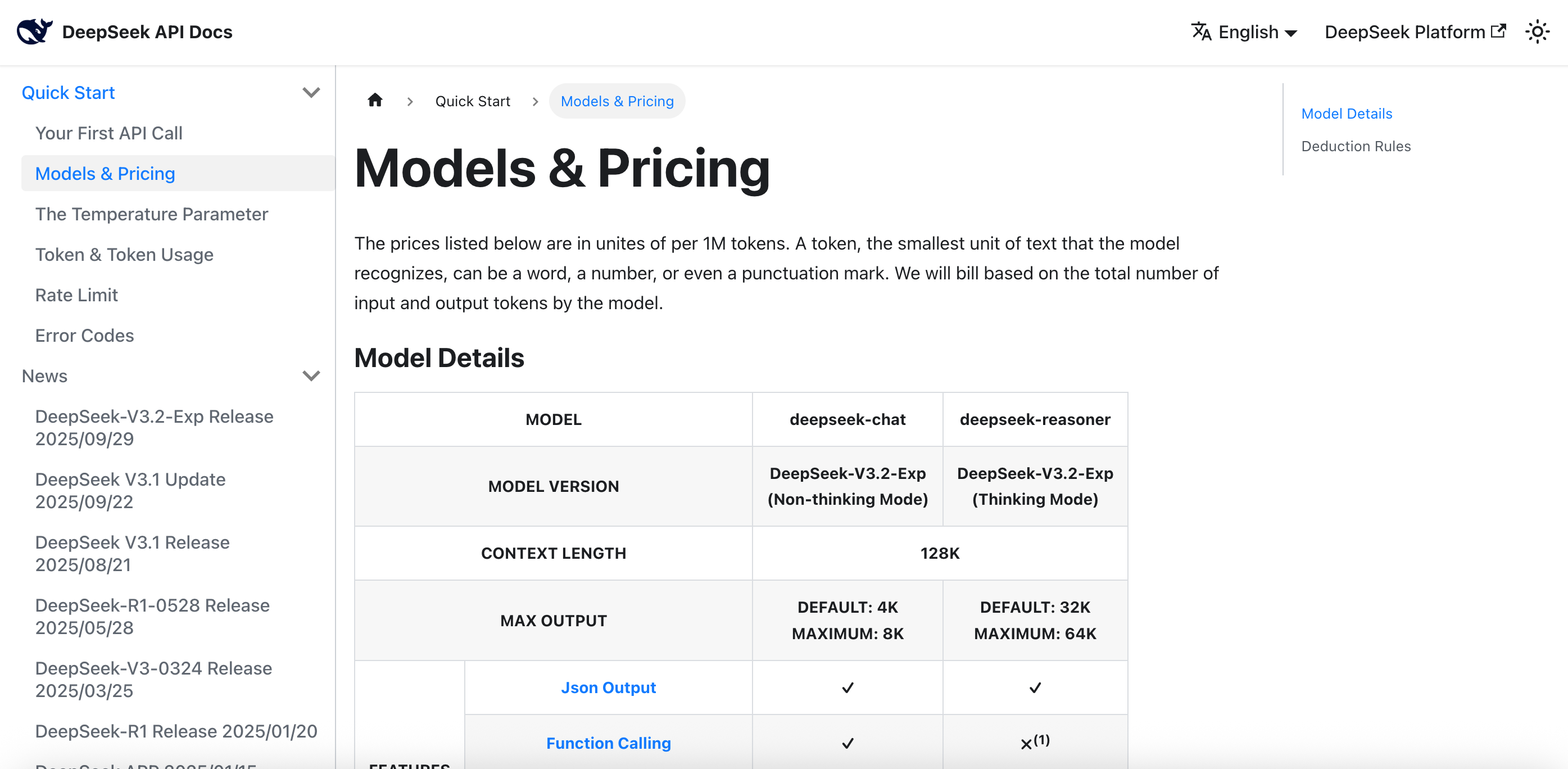Viewport: 1568px width, 769px height.
Task: Open DeepSeek-V3.2-Exp Release news entry
Action: (154, 427)
